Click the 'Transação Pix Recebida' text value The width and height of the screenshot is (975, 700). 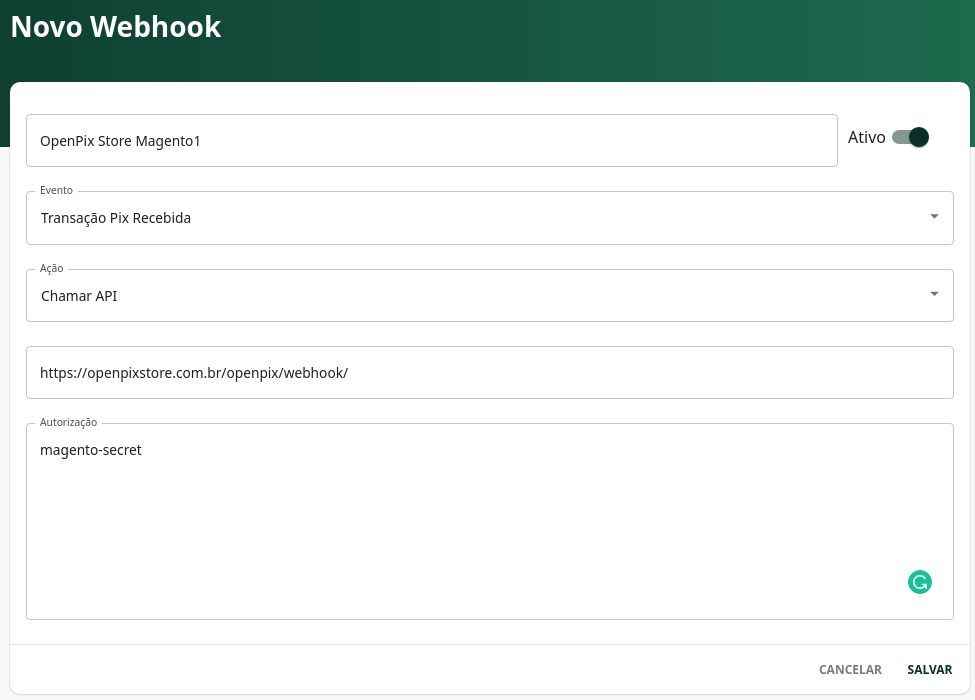point(115,217)
